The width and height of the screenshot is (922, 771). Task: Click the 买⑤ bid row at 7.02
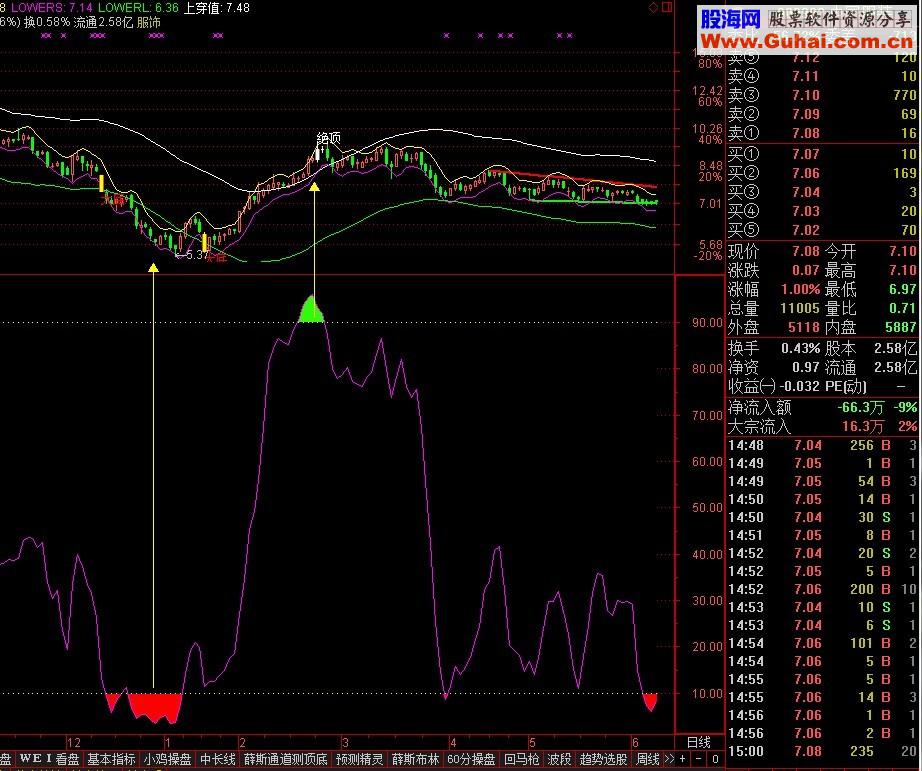coord(822,229)
